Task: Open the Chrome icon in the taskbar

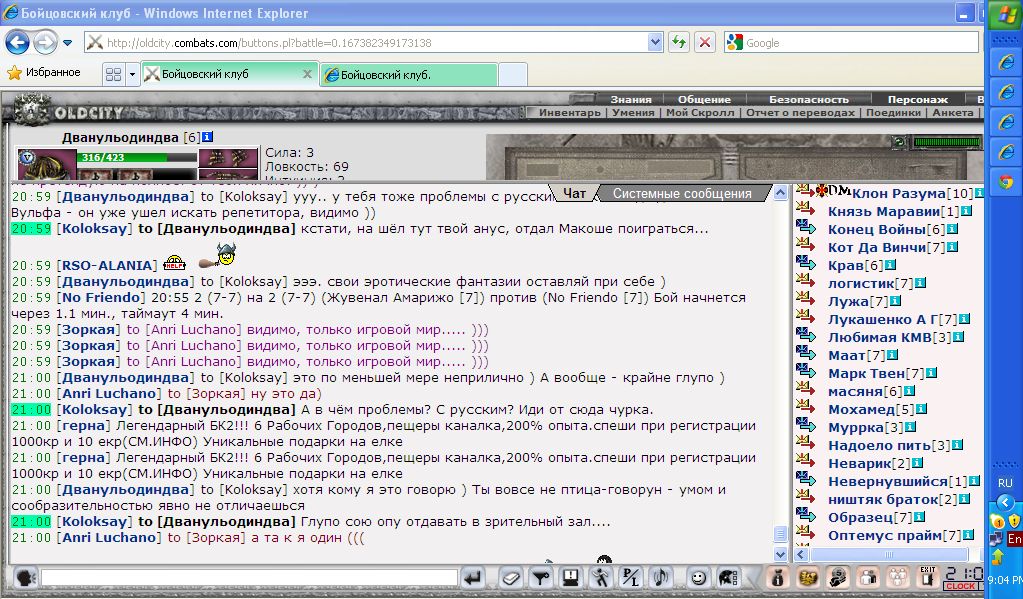Action: tap(1005, 182)
